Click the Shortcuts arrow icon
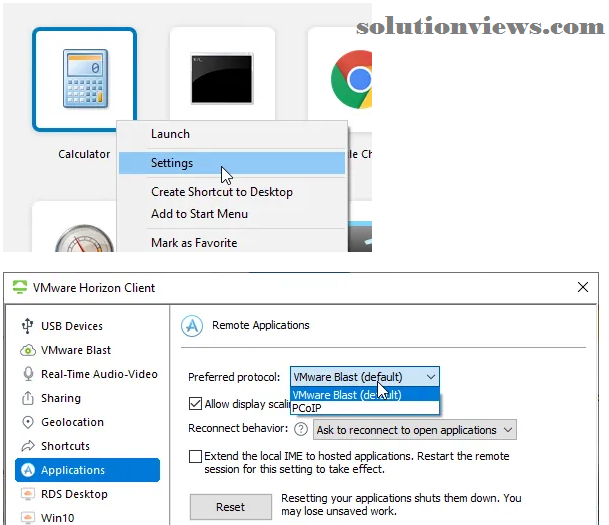This screenshot has width=609, height=525. (x=28, y=446)
